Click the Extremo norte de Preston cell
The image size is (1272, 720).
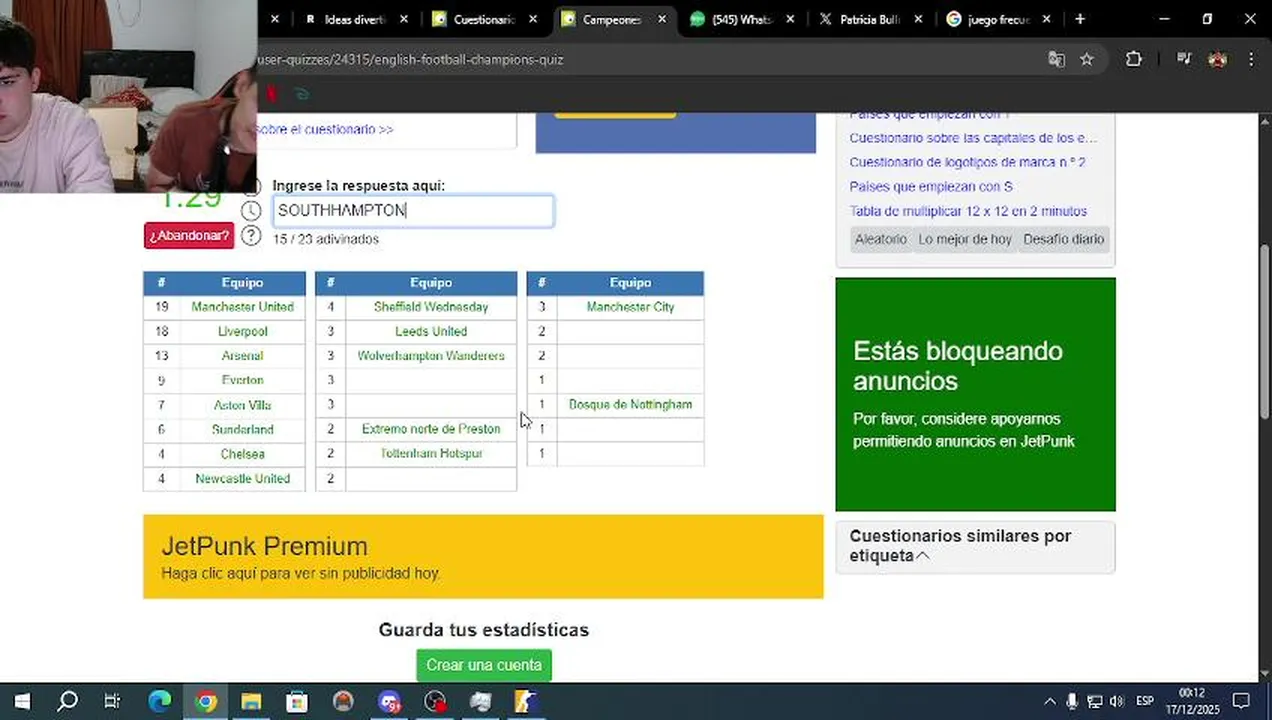point(431,429)
